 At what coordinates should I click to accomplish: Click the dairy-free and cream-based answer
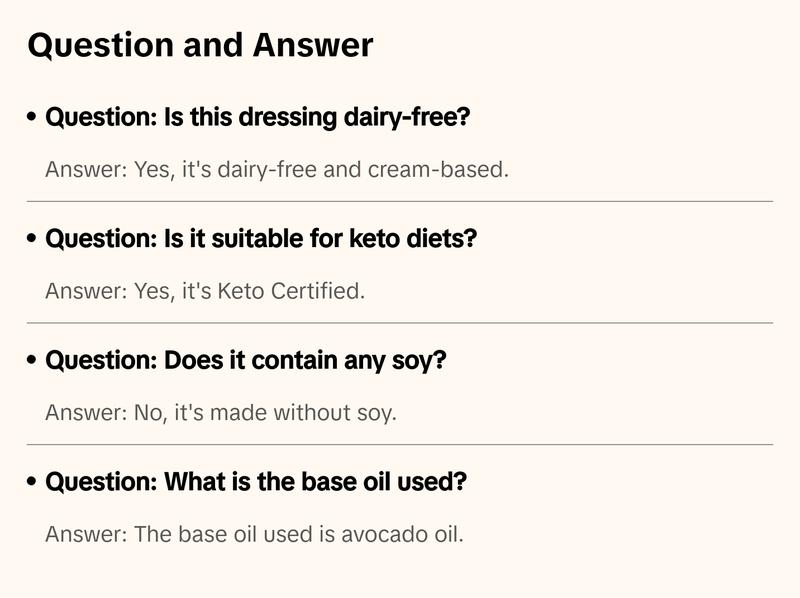277,169
